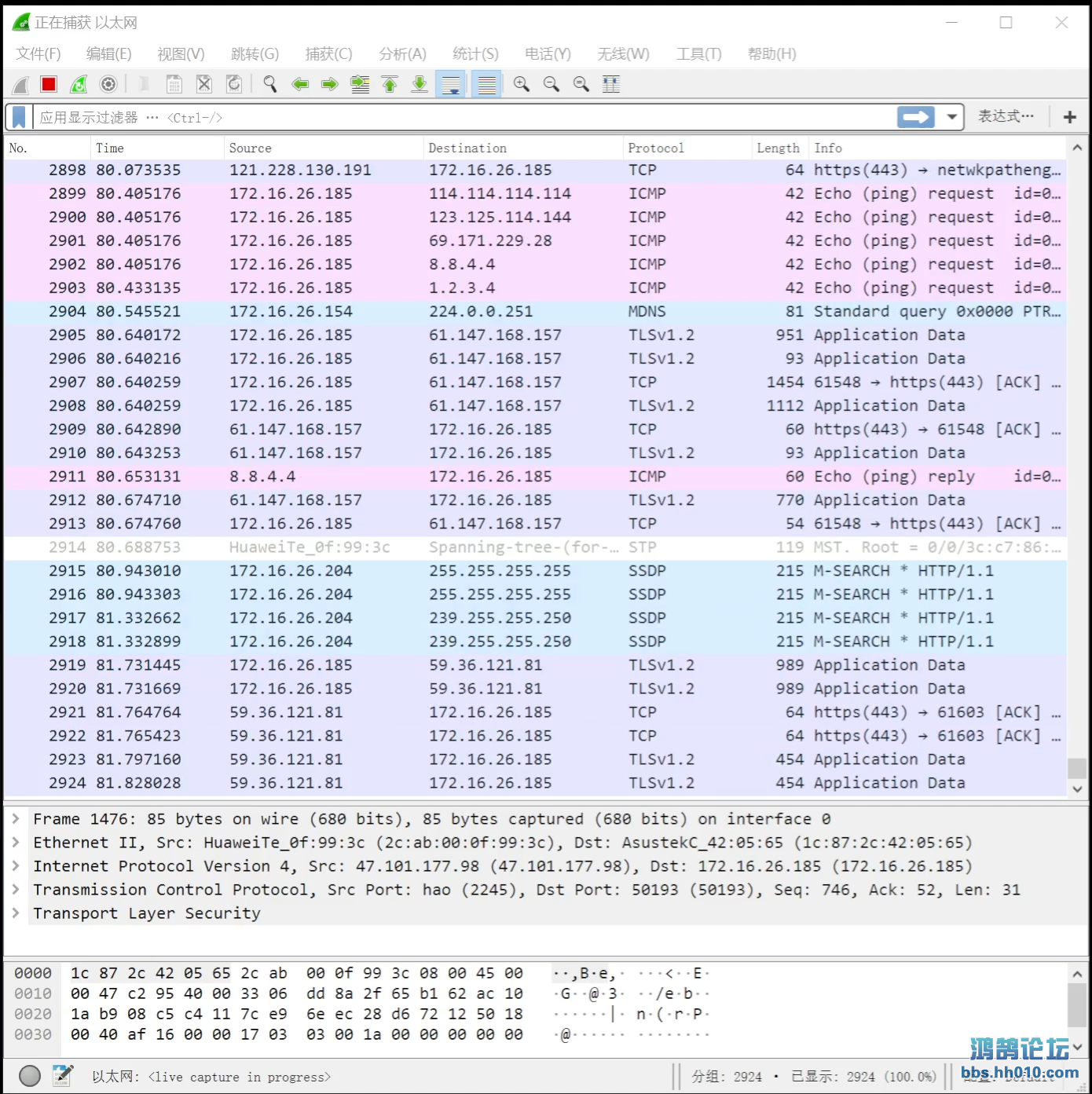Open the 无线(W) menu

point(623,53)
